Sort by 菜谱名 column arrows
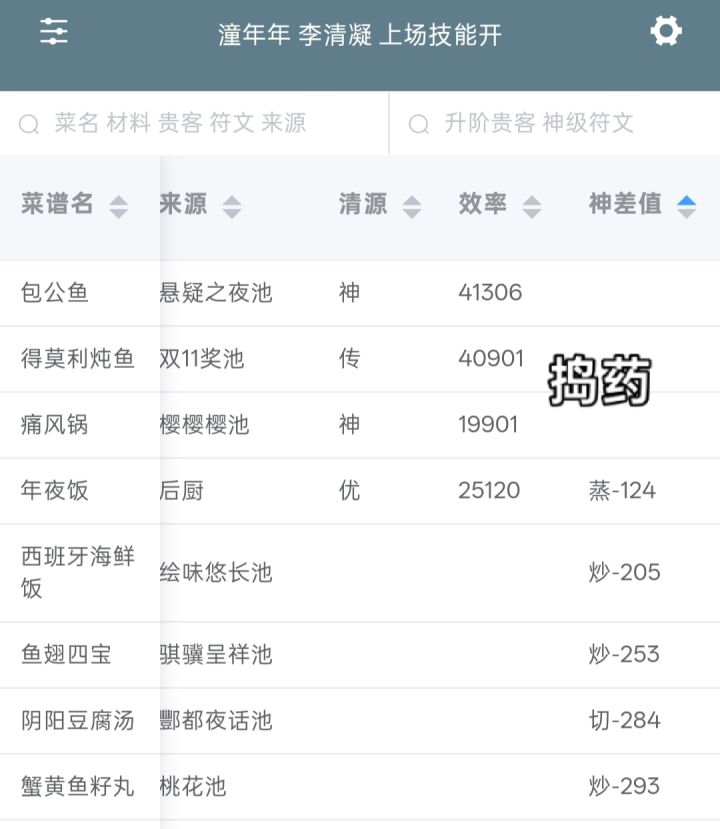 (x=118, y=206)
